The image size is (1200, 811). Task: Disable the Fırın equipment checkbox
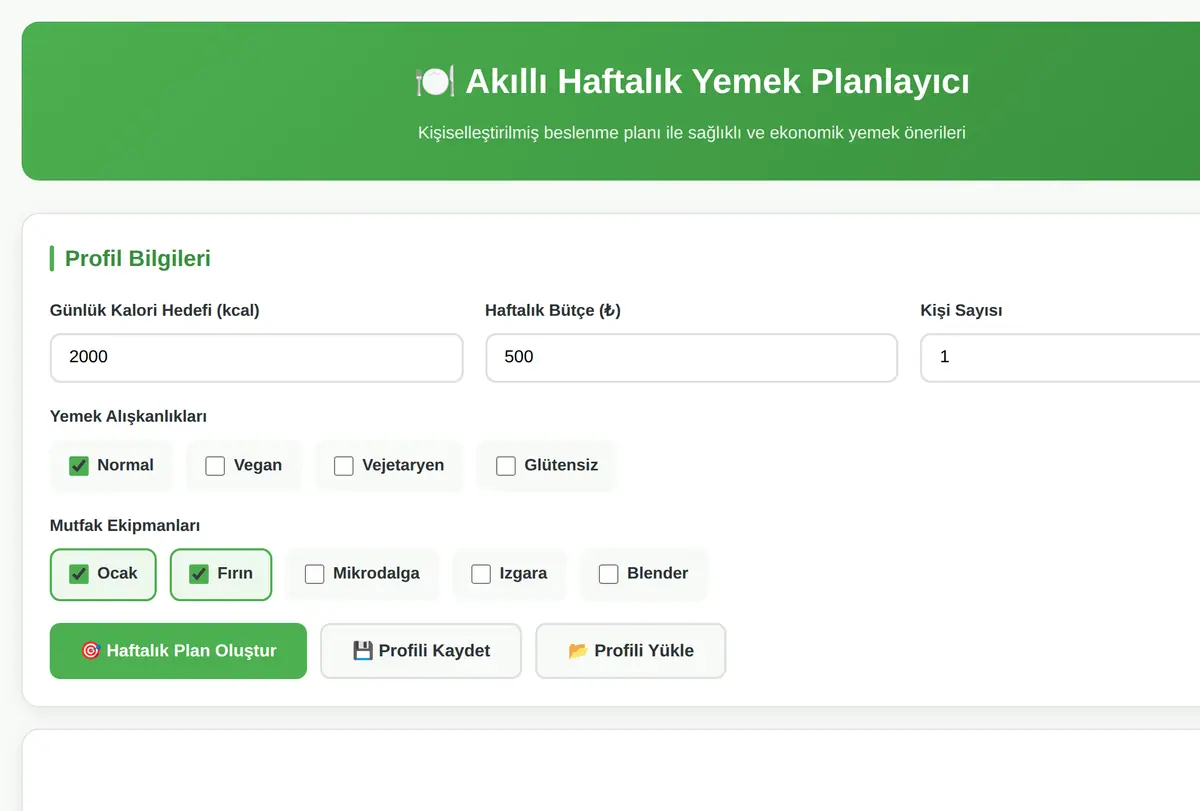tap(199, 574)
